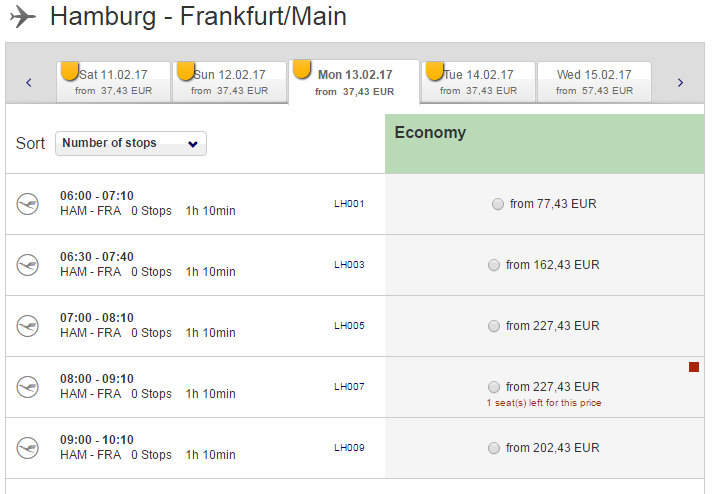Viewport: 723px width, 494px height.
Task: Click the airline icon on the 09:00 flight
Action: [28, 448]
